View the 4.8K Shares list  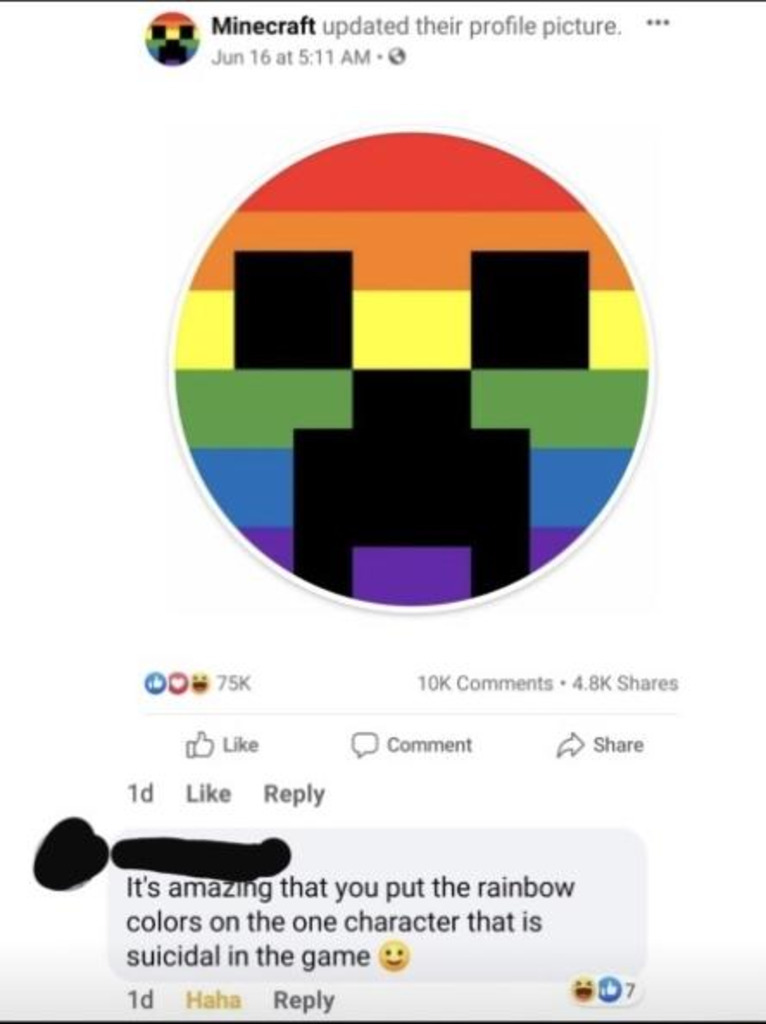coord(625,683)
